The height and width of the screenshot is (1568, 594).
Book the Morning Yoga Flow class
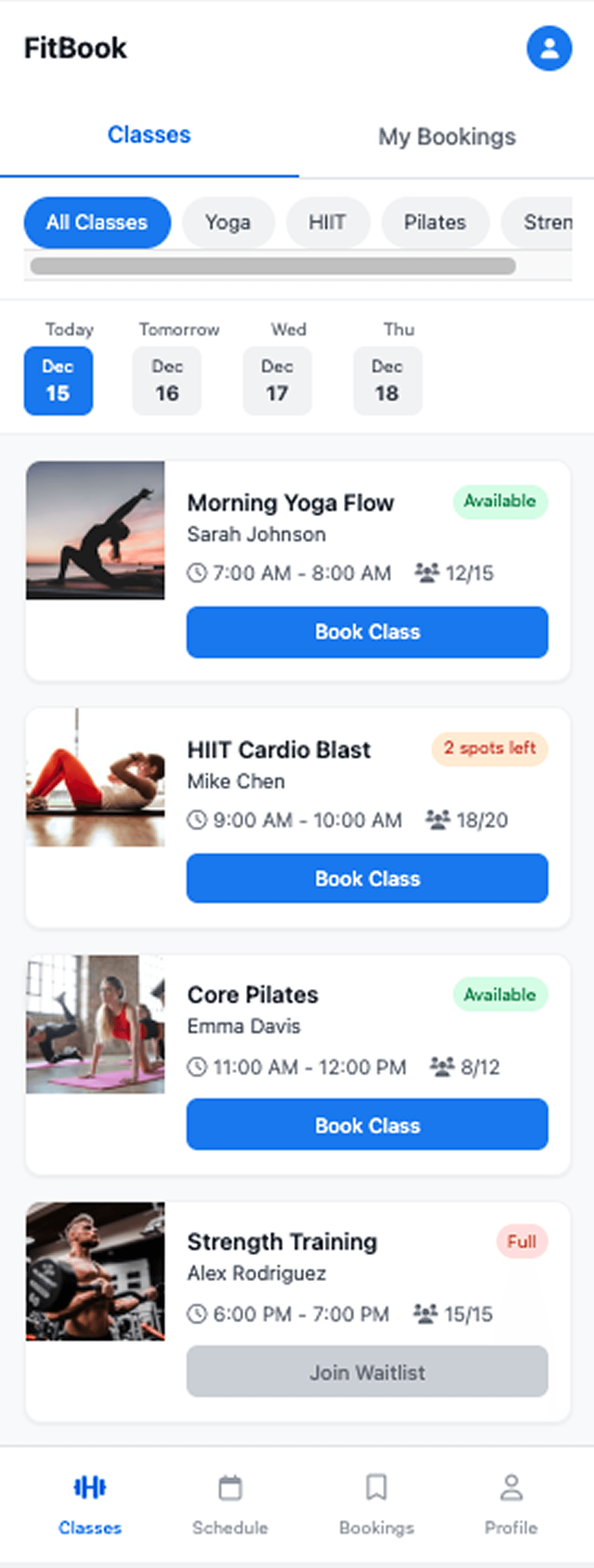pyautogui.click(x=367, y=632)
